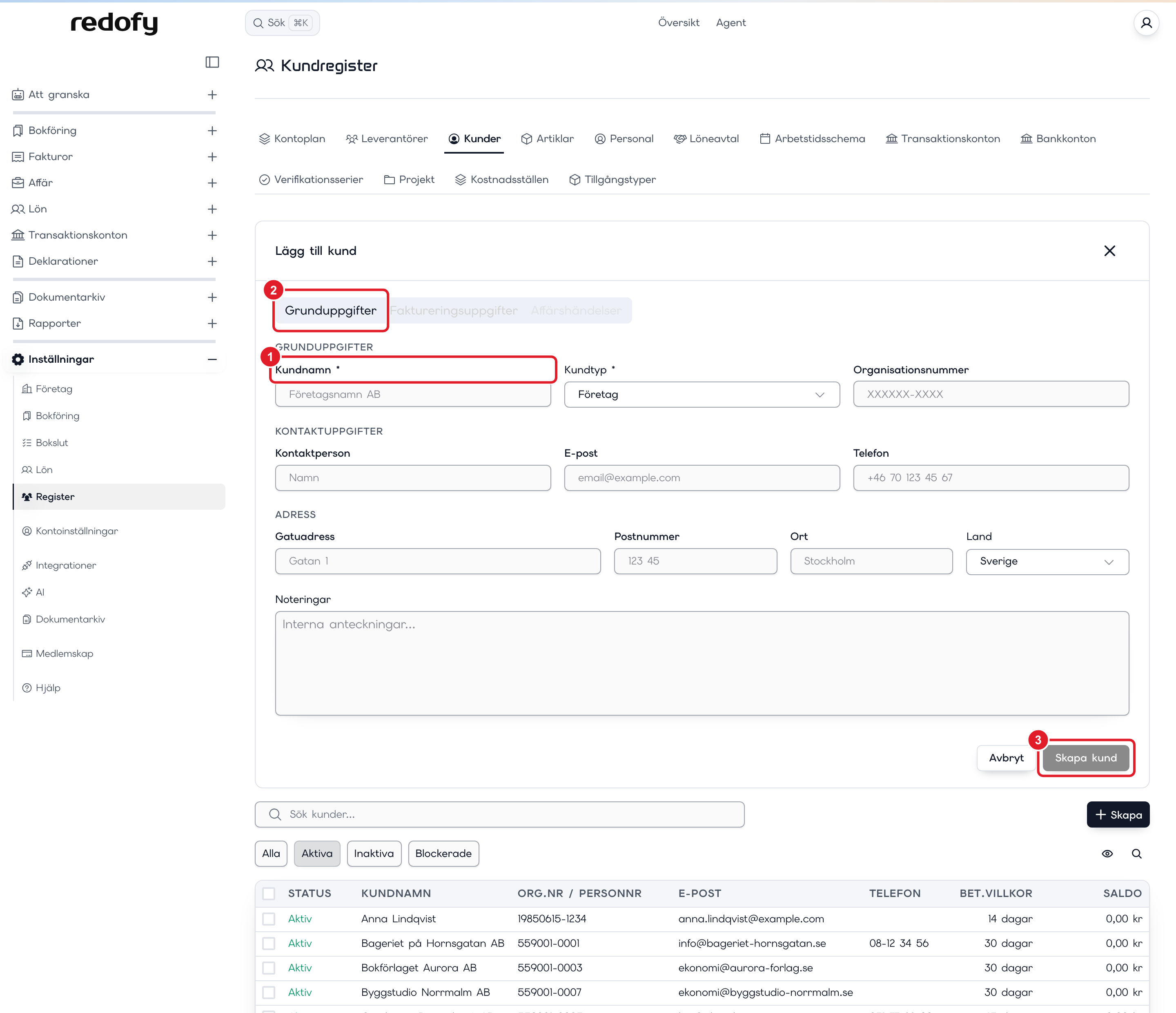Focus the Organisationsnummer field
The height and width of the screenshot is (1013, 1176).
pos(990,395)
